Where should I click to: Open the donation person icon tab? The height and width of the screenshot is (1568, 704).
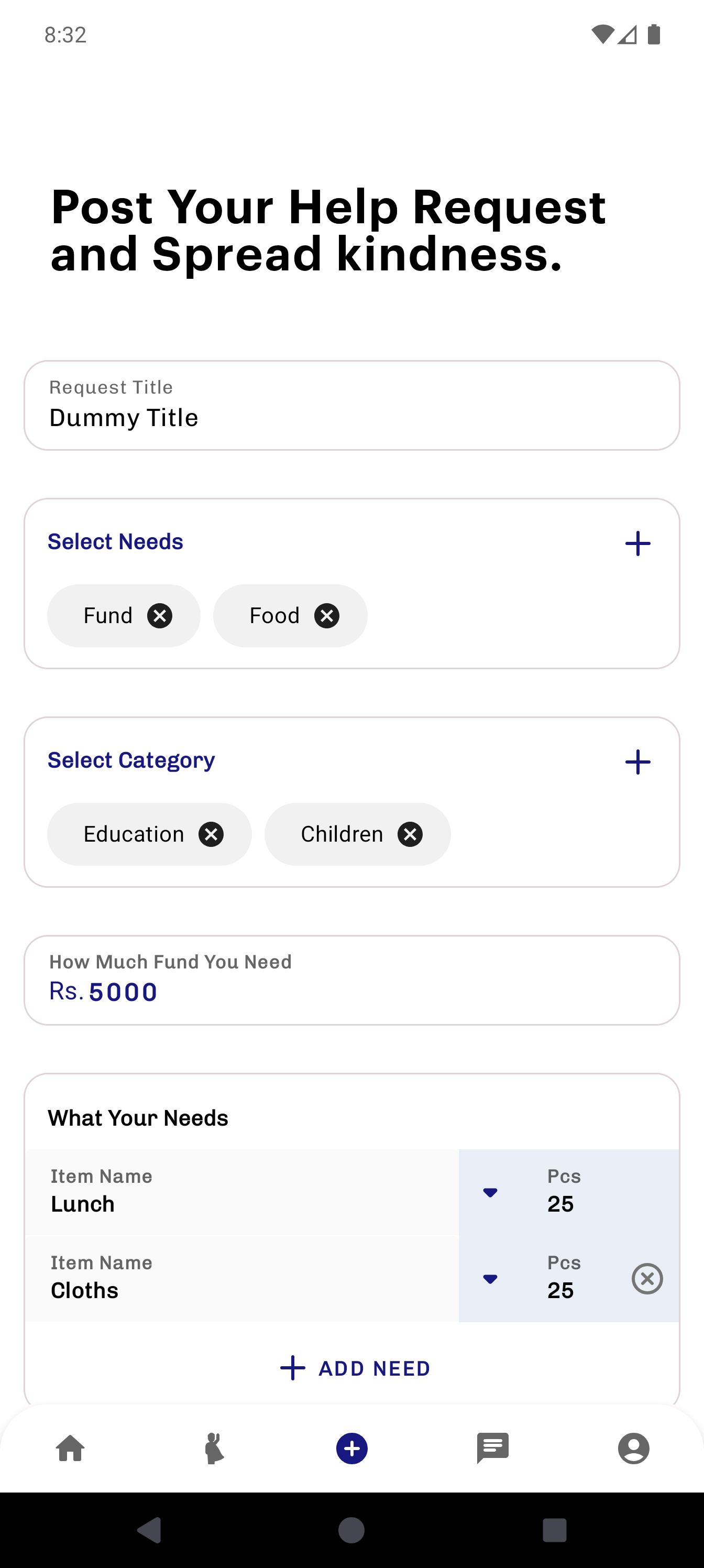pyautogui.click(x=214, y=1448)
